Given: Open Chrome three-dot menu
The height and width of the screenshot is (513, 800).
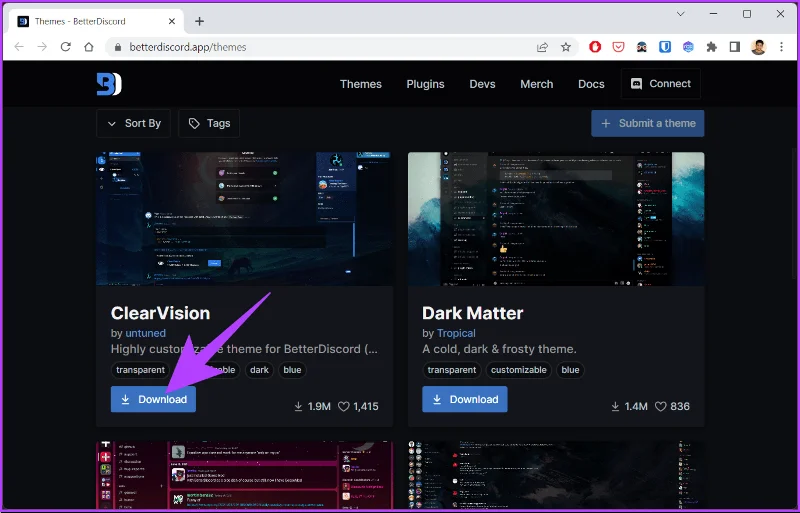Looking at the screenshot, I should (781, 47).
